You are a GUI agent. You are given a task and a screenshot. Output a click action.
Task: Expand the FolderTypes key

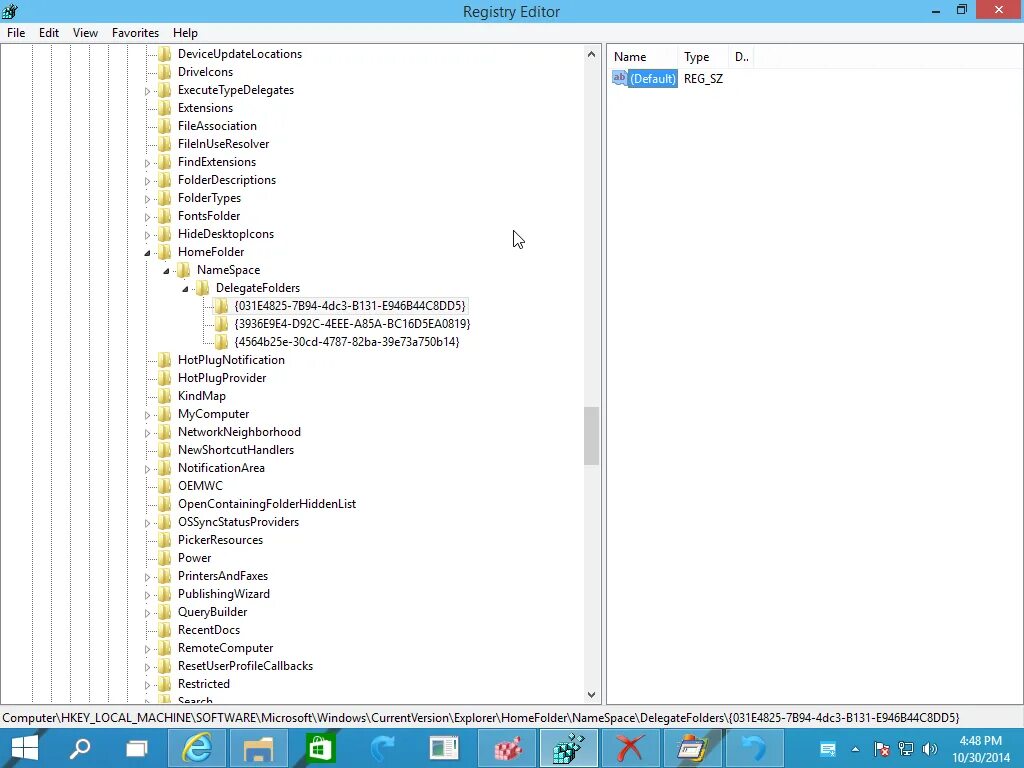pyautogui.click(x=147, y=199)
